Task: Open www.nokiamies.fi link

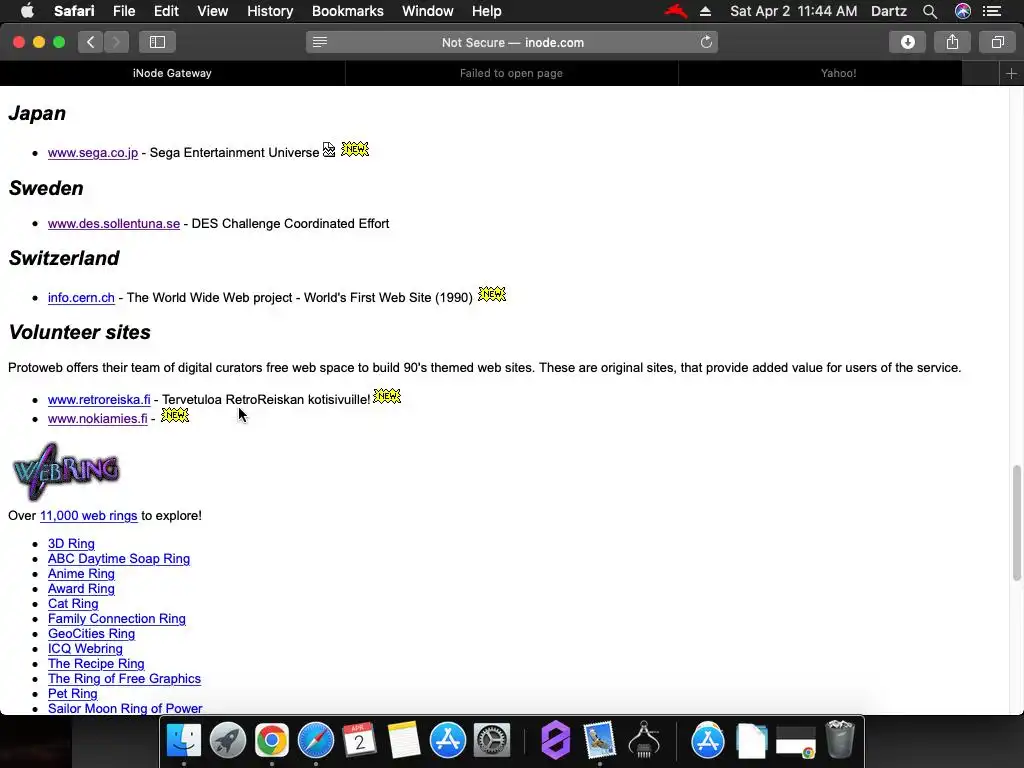Action: point(97,419)
